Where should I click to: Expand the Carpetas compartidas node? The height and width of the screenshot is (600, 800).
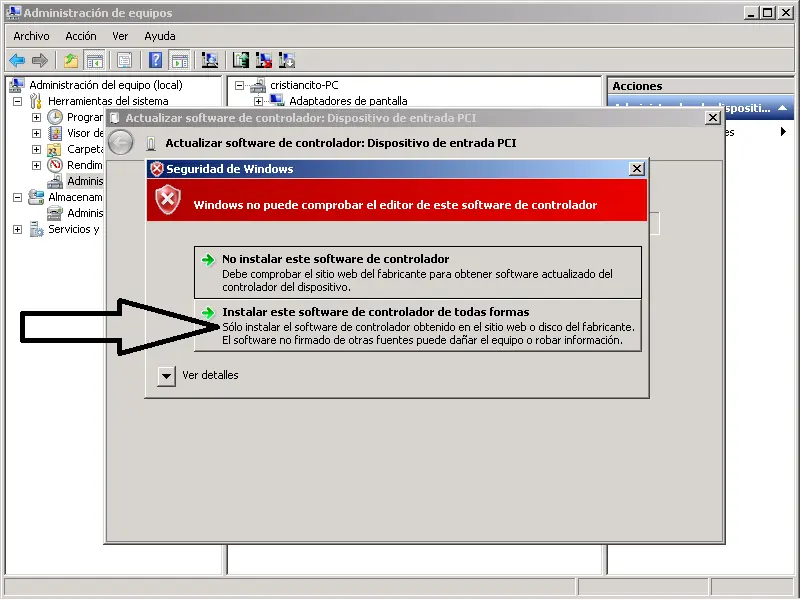coord(36,149)
